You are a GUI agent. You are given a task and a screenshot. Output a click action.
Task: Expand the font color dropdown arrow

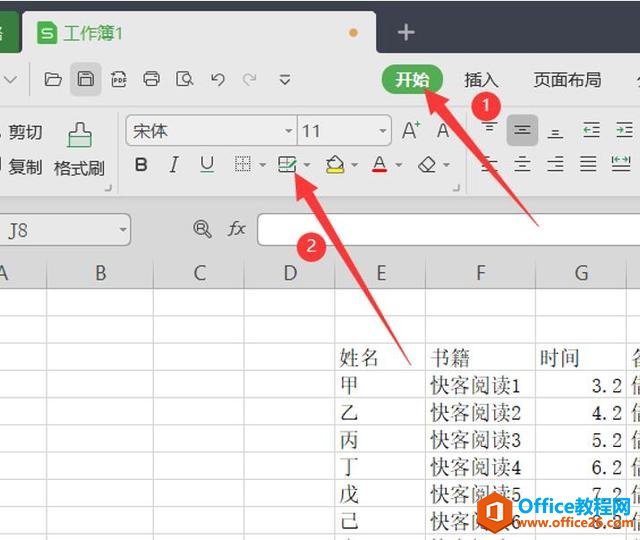(399, 165)
